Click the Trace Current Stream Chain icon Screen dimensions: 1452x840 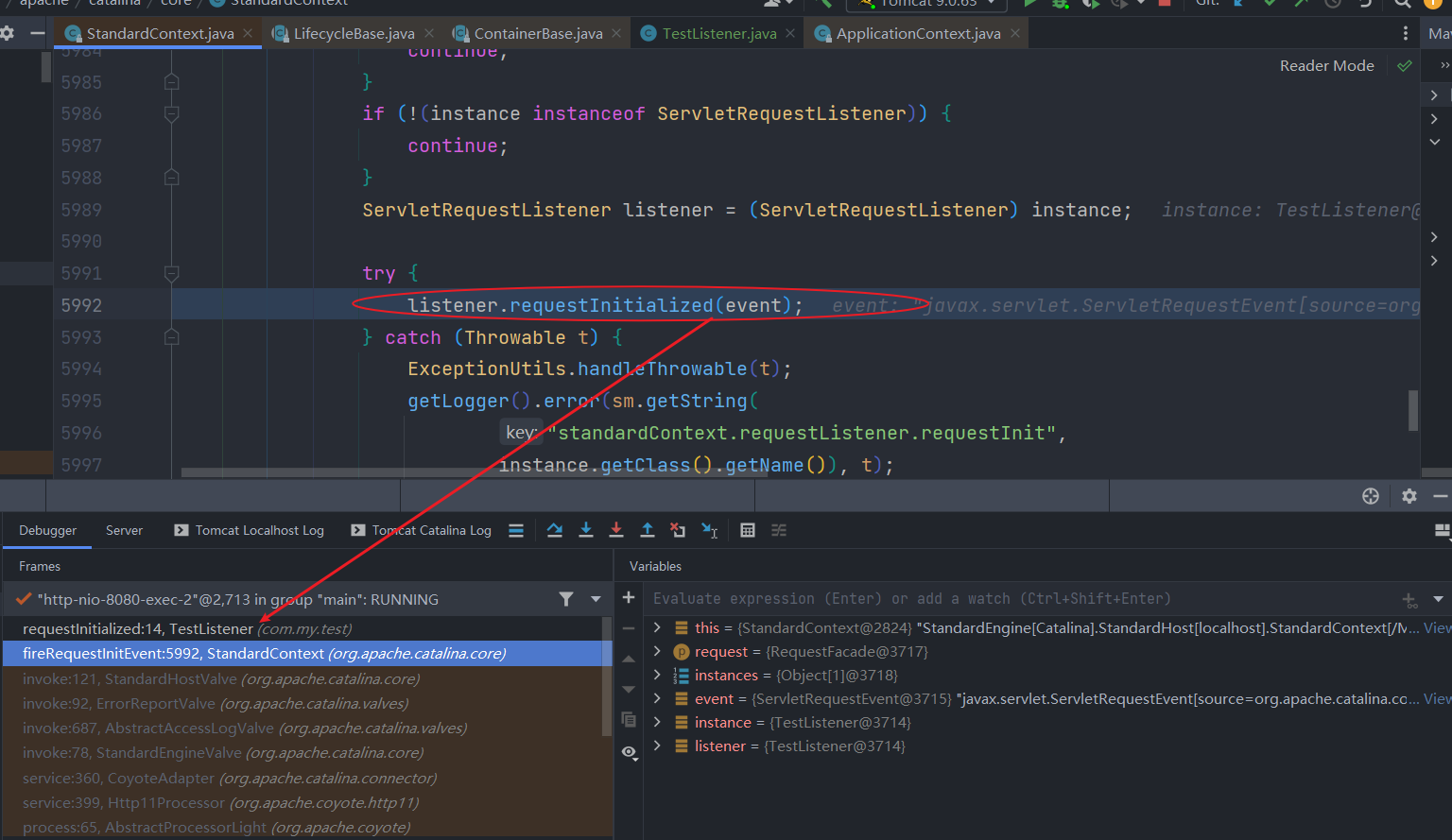[779, 530]
